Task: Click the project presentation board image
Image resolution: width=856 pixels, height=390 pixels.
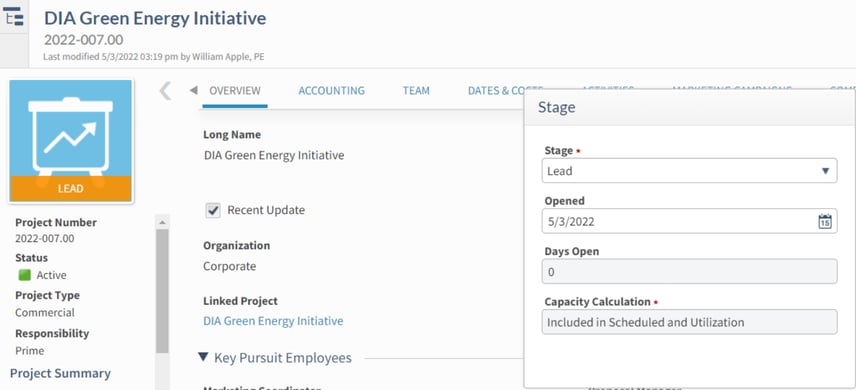Action: 70,141
